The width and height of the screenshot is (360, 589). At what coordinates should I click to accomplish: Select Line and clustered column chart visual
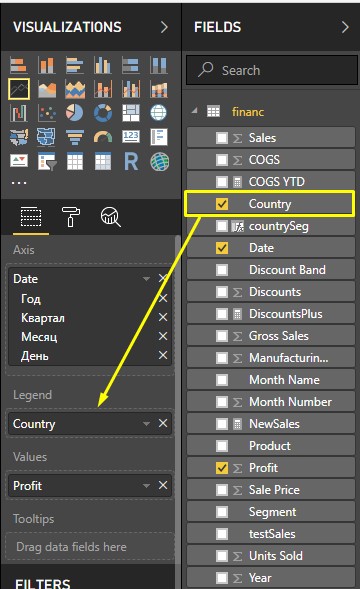point(131,89)
